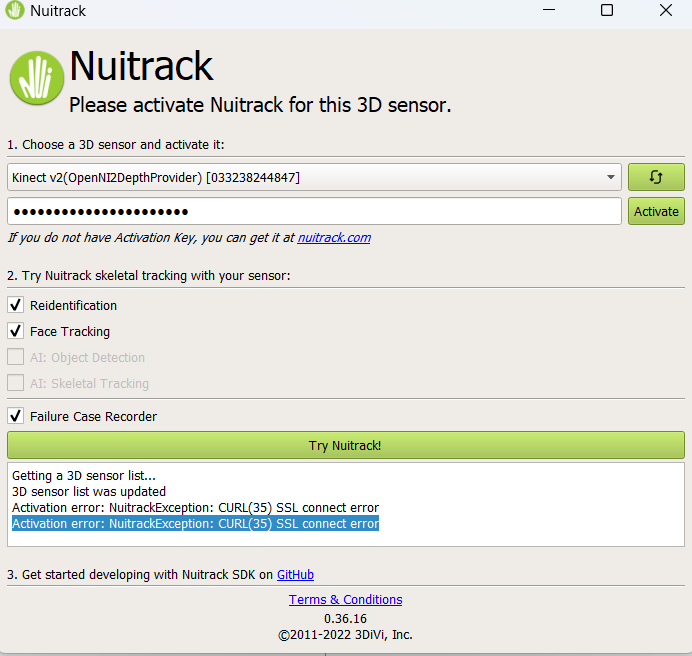Maximize the Nuitrack window
The image size is (692, 656).
click(607, 10)
